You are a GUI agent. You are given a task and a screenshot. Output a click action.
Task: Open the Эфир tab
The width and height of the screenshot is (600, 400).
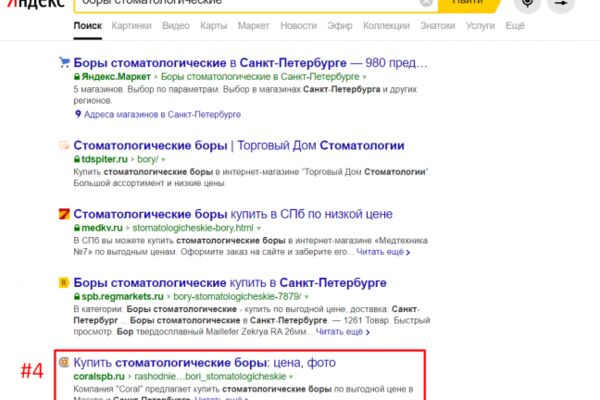(340, 26)
